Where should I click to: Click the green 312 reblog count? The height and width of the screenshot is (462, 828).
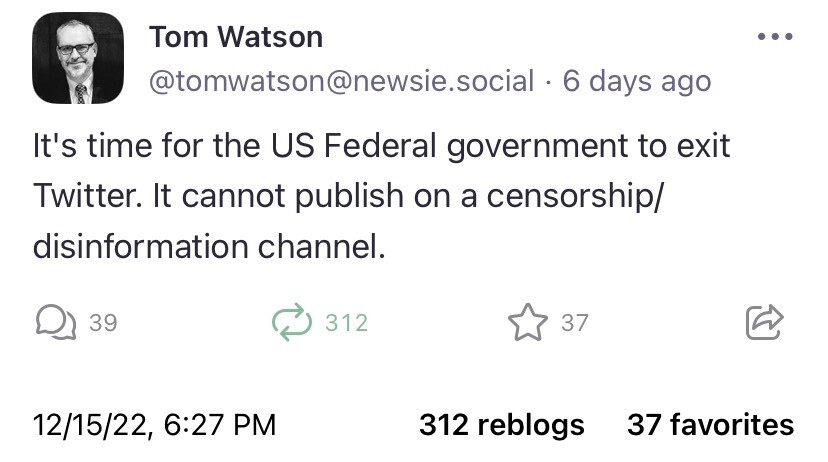tap(346, 323)
